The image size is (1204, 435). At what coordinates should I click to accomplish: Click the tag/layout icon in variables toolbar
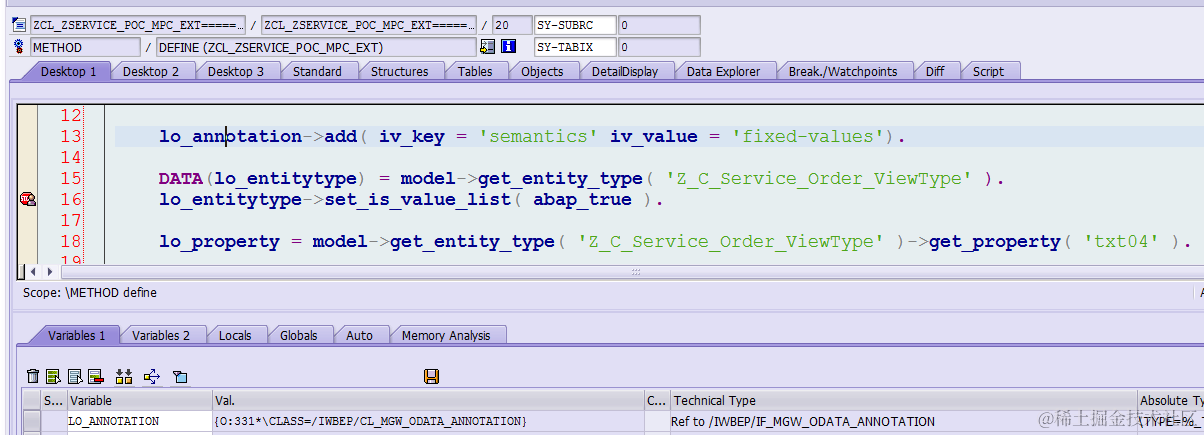pos(180,376)
